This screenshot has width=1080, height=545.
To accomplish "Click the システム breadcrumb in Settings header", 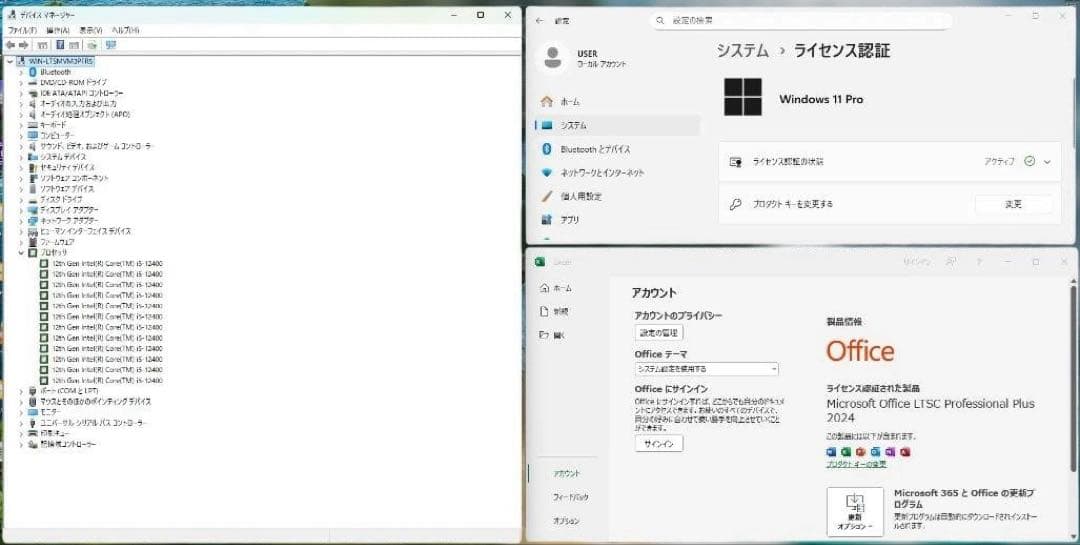I will coord(742,50).
